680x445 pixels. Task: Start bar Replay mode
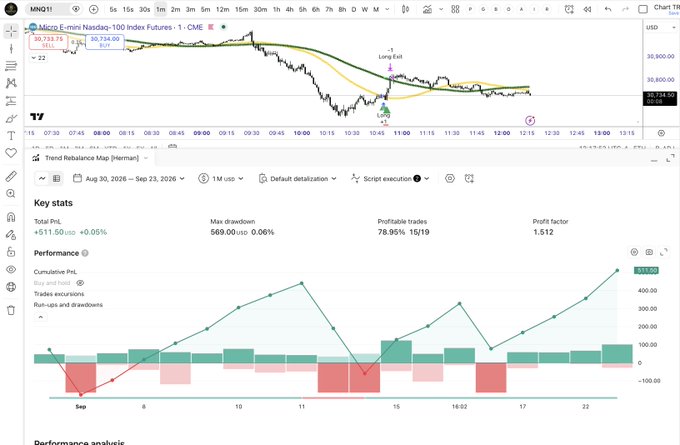click(x=587, y=9)
